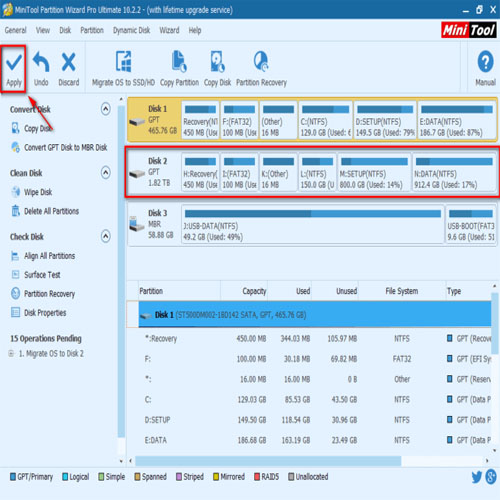Open the Google Plus icon link
The height and width of the screenshot is (500, 500).
coord(491,476)
